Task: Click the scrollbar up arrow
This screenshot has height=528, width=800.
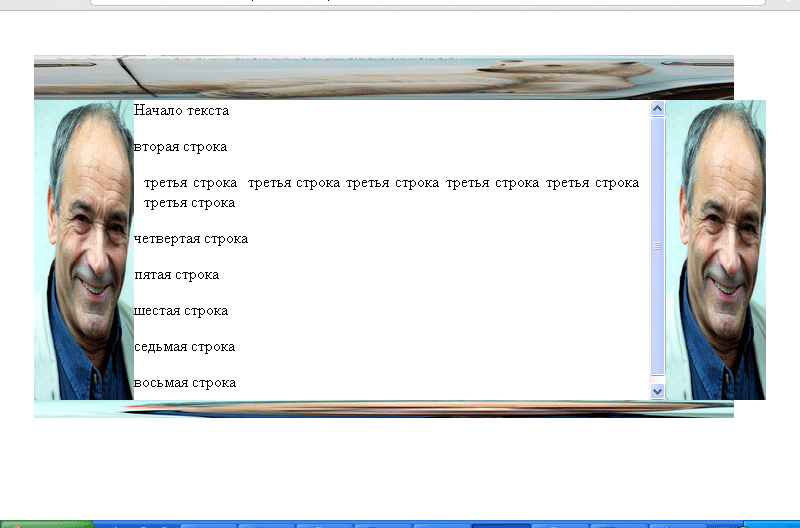Action: click(657, 109)
